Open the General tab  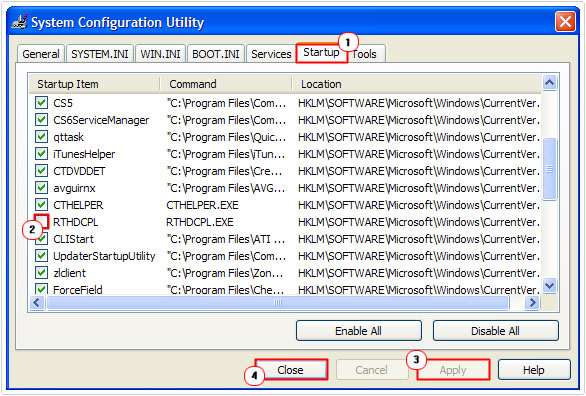tap(41, 54)
